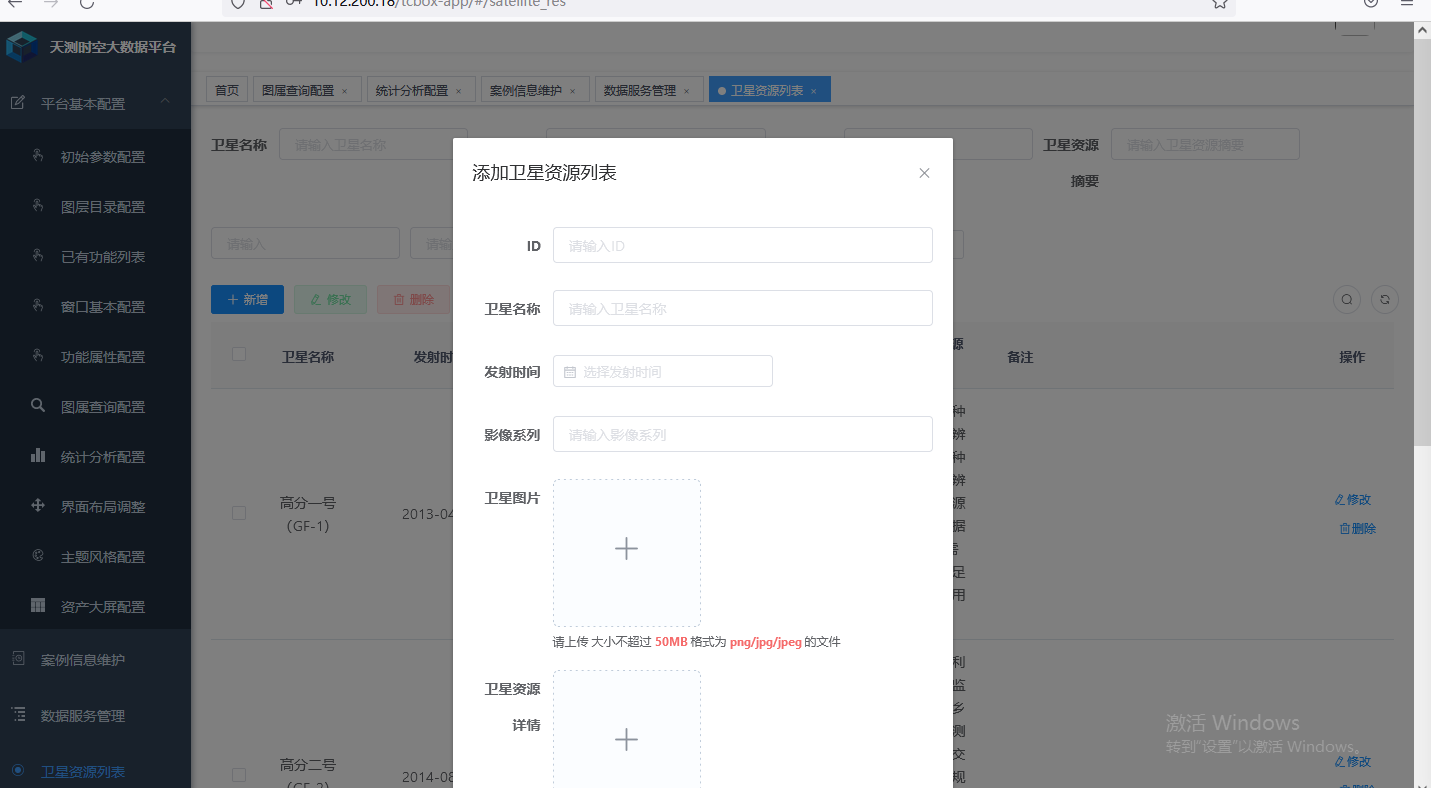Click the search magnifier icon above the table

[1346, 299]
